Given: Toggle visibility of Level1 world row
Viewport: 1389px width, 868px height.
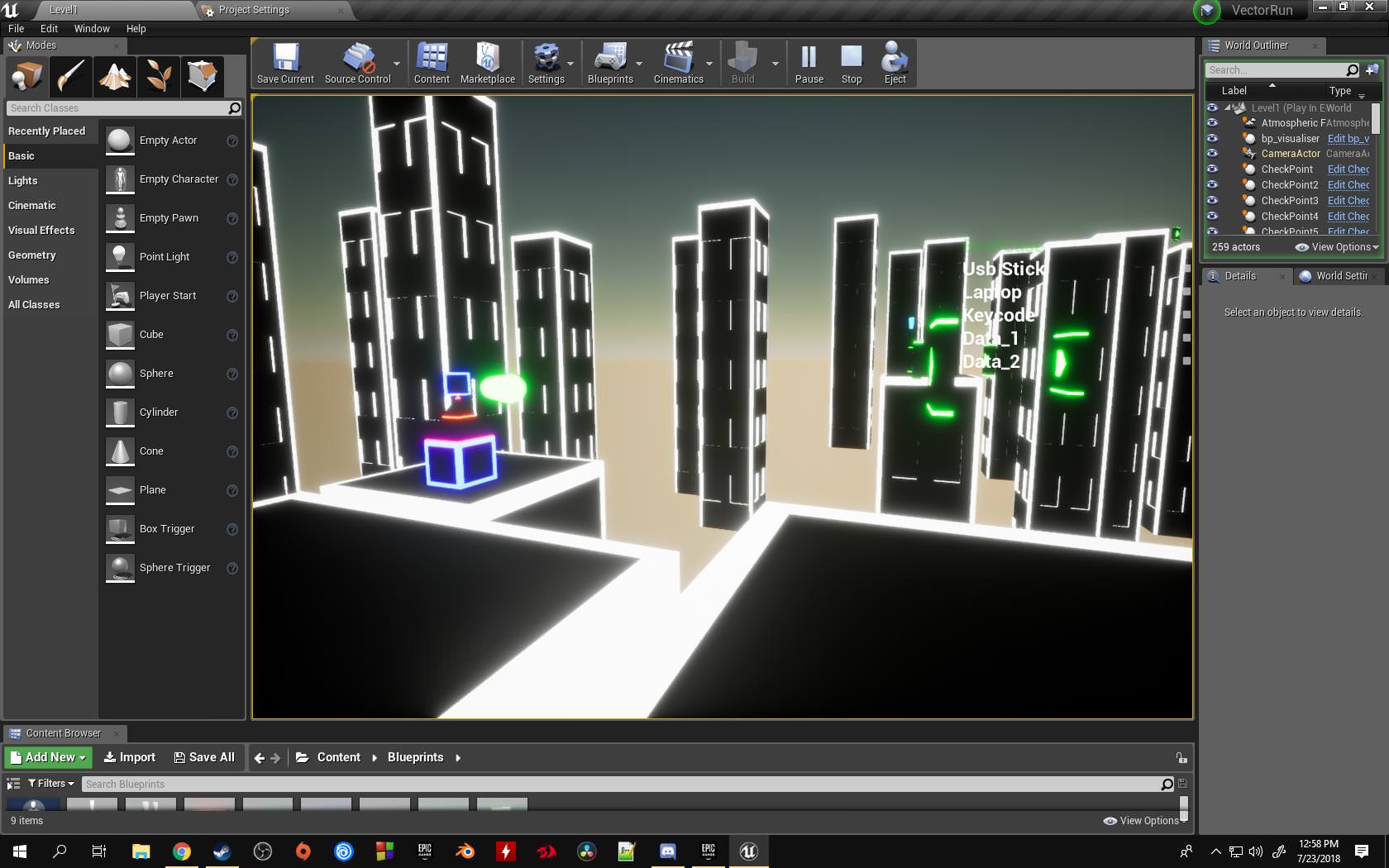Looking at the screenshot, I should 1212,107.
